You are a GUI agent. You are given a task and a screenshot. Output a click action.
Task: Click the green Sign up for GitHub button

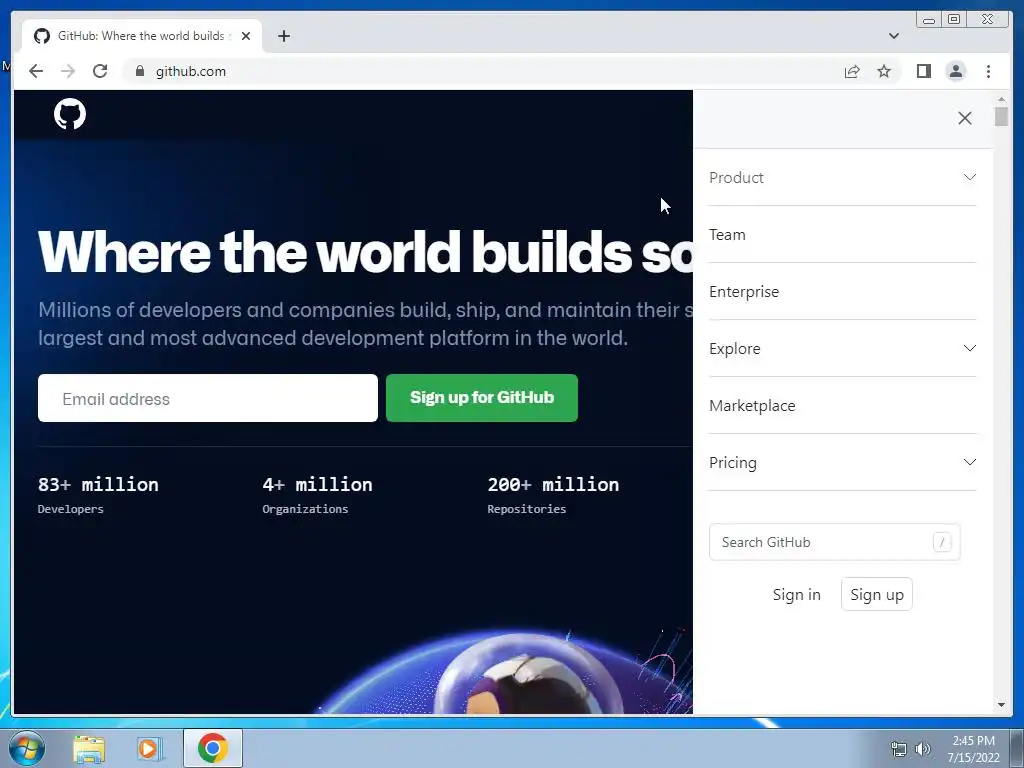[482, 398]
